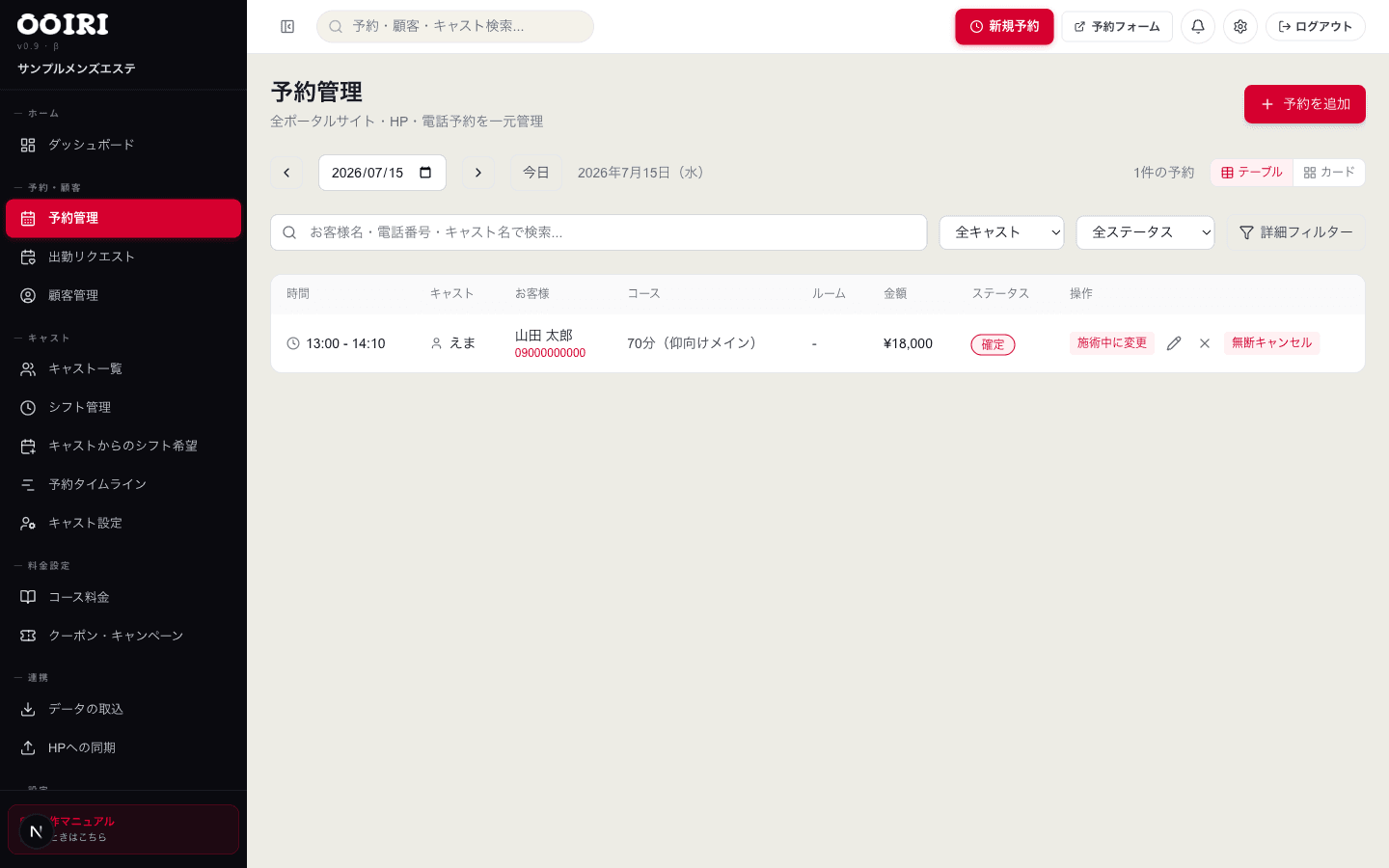The width and height of the screenshot is (1389, 868).
Task: Open クーポン・キャンペーン in the sidebar
Action: pos(123,636)
